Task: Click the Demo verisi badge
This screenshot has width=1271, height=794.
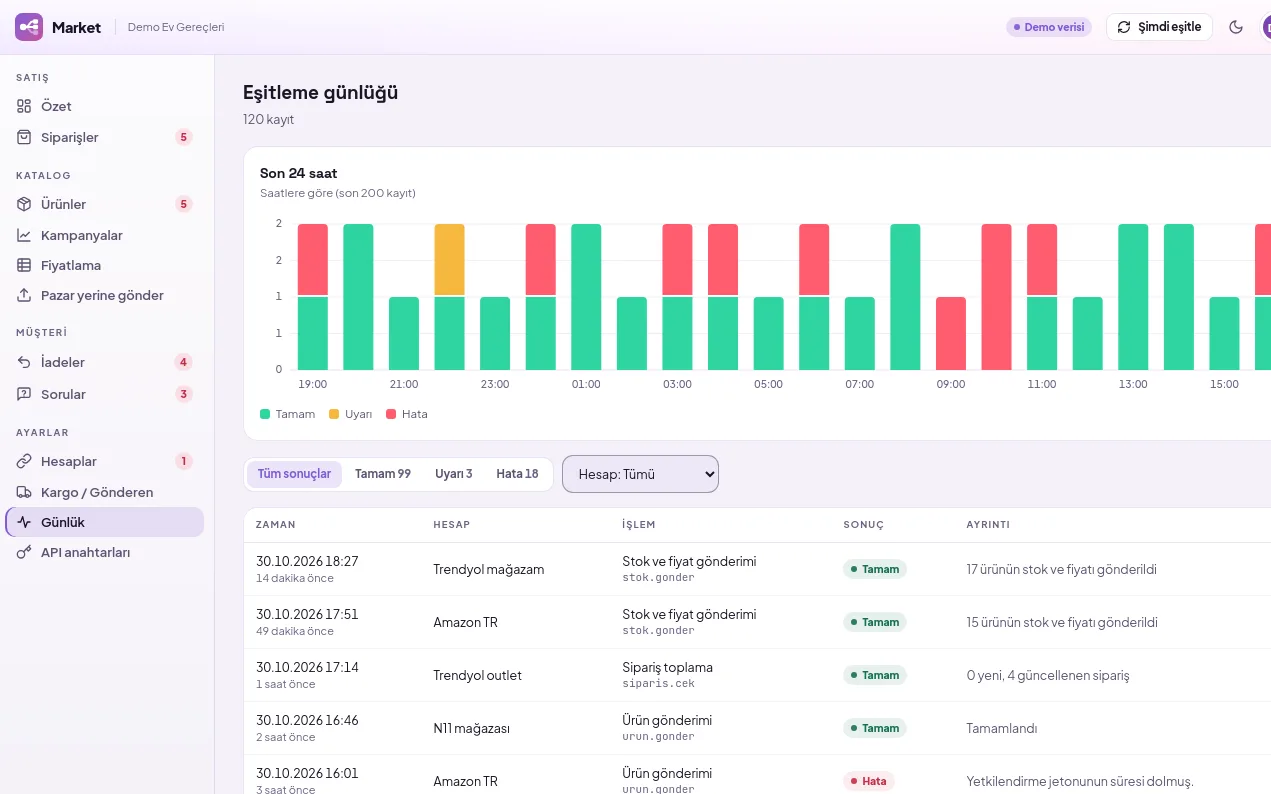Action: pyautogui.click(x=1049, y=27)
